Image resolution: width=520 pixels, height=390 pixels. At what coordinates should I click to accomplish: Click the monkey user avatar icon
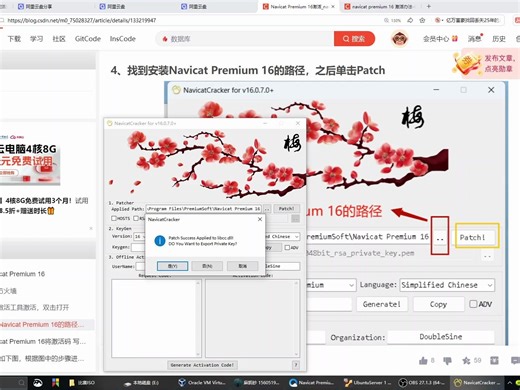click(x=399, y=39)
